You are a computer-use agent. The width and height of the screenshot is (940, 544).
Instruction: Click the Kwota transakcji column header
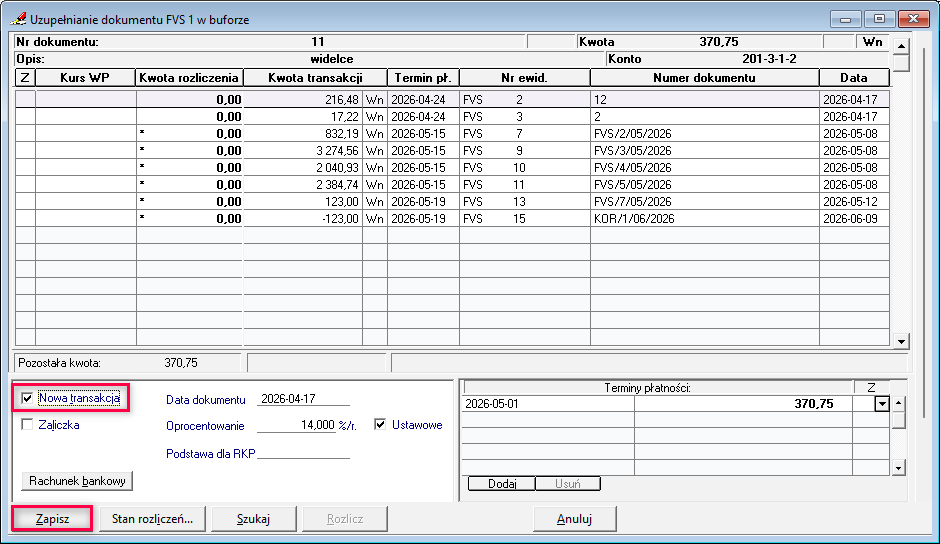point(315,77)
